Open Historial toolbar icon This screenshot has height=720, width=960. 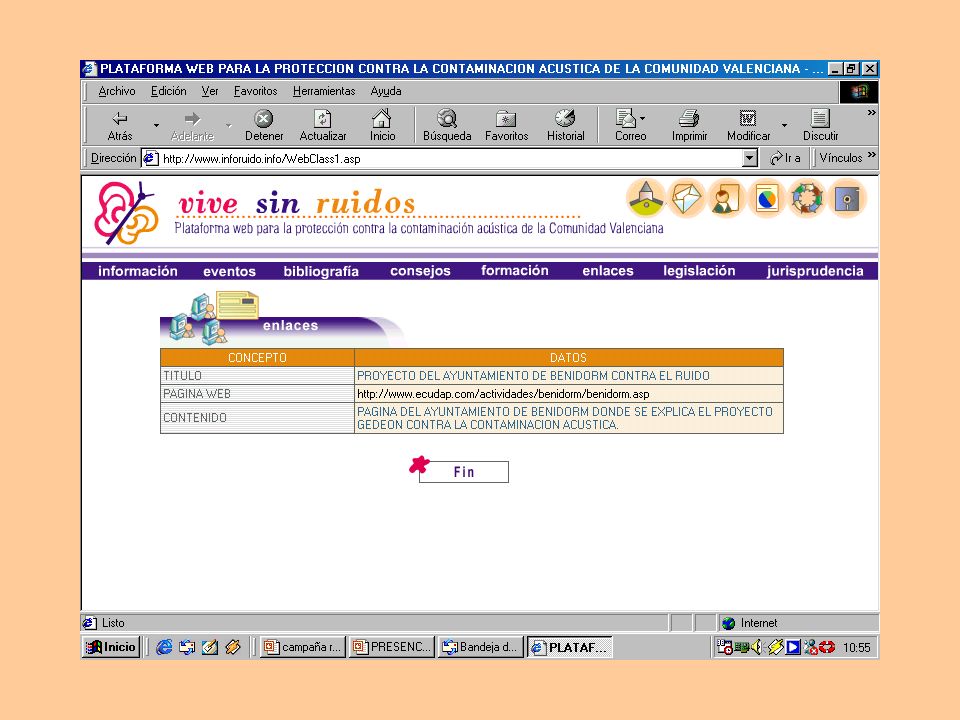pos(565,118)
